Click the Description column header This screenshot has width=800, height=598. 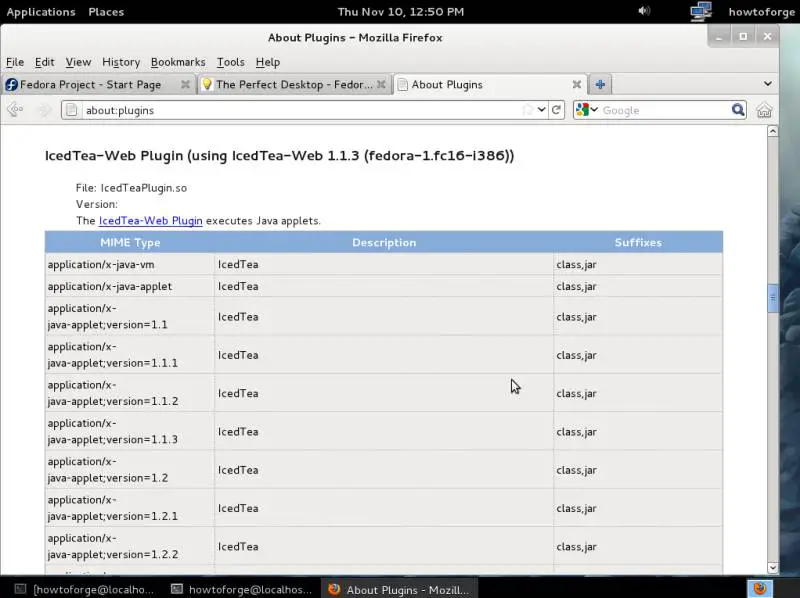(384, 242)
